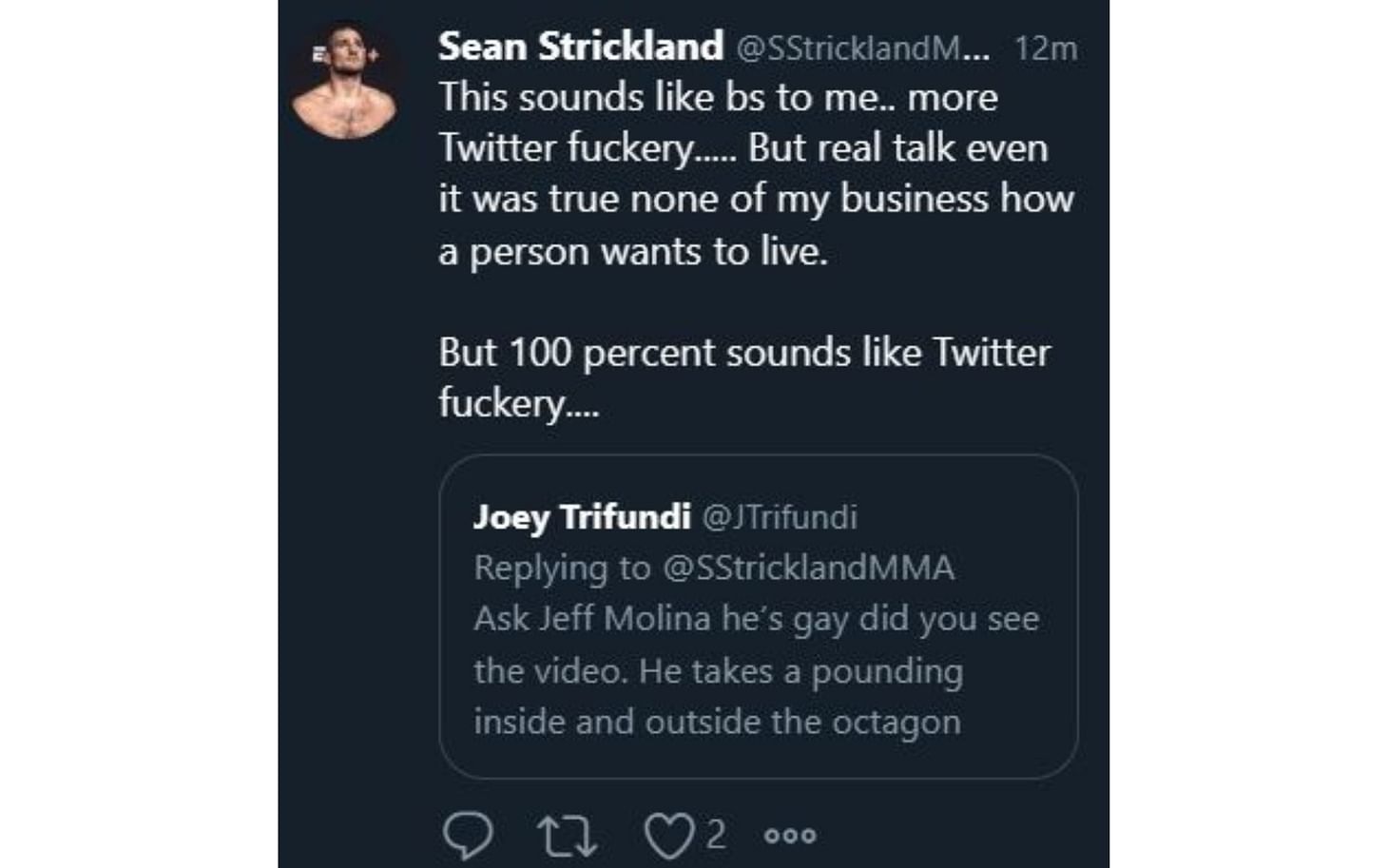This screenshot has height=868, width=1388.
Task: Click the 'But 100 percent sounds' paragraph
Action: (x=743, y=353)
